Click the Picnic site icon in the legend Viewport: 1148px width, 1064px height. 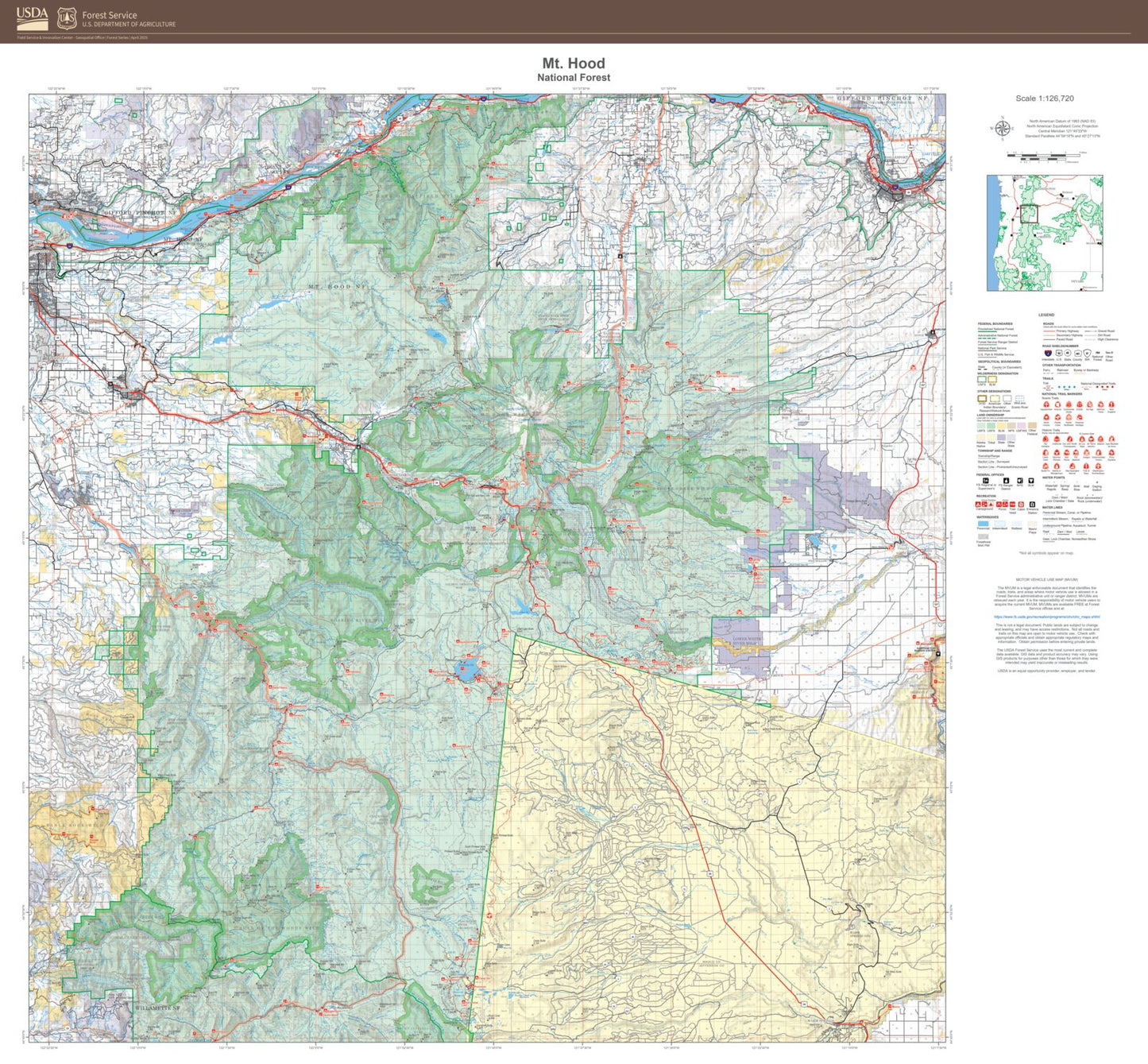(999, 504)
